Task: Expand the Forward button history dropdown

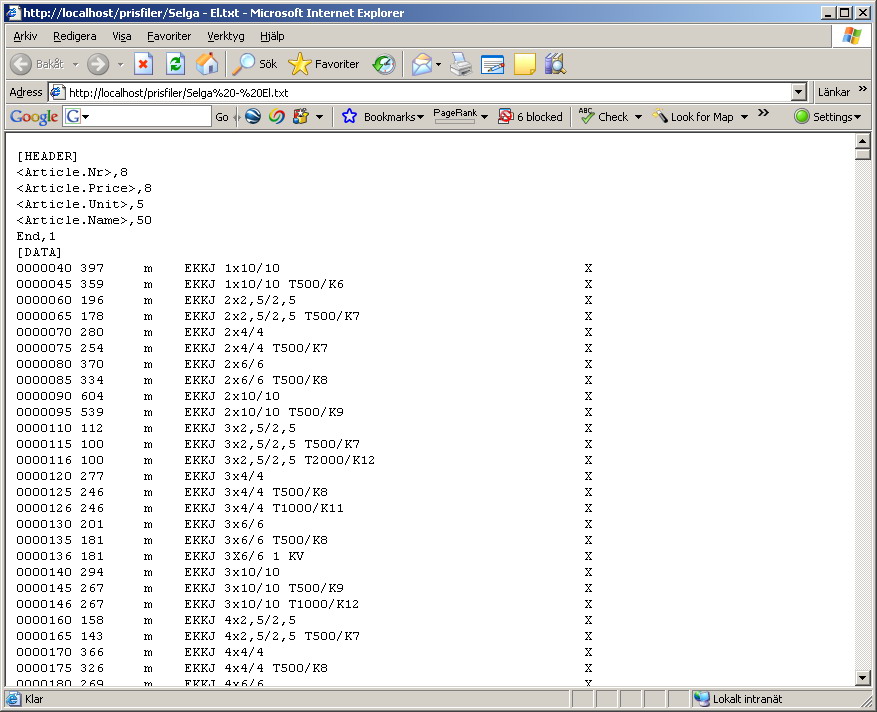Action: [120, 64]
